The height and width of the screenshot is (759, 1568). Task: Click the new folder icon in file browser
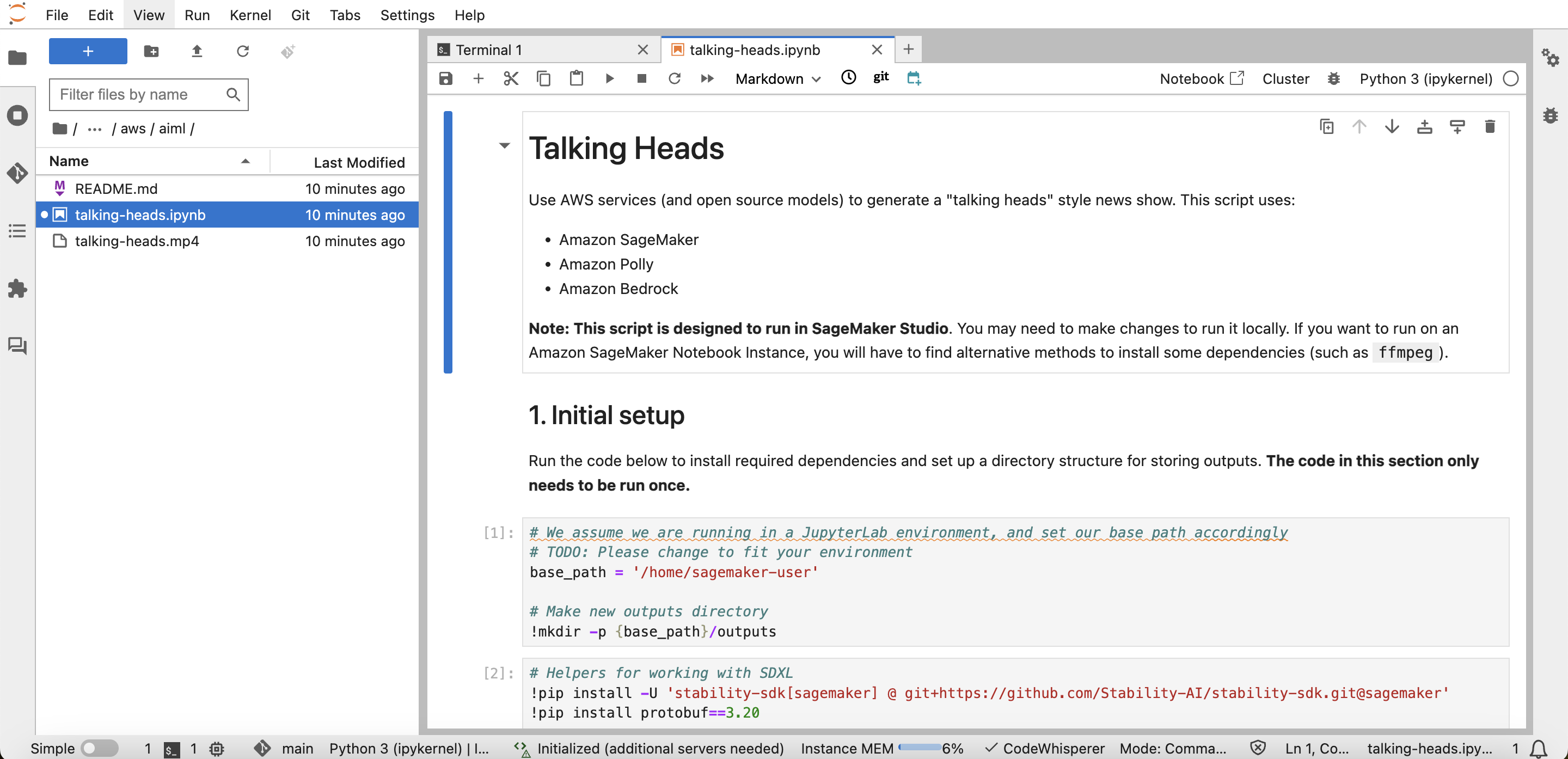151,51
